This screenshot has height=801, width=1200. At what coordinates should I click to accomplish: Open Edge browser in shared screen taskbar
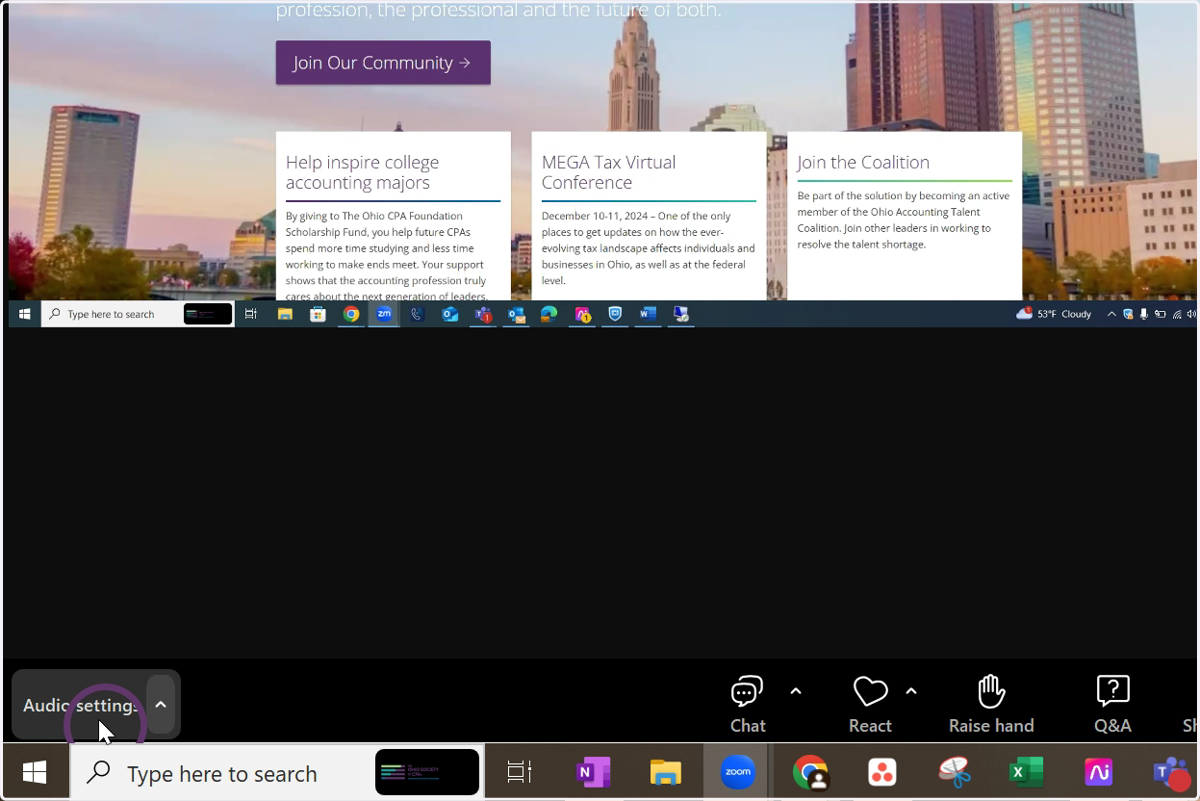click(x=549, y=314)
